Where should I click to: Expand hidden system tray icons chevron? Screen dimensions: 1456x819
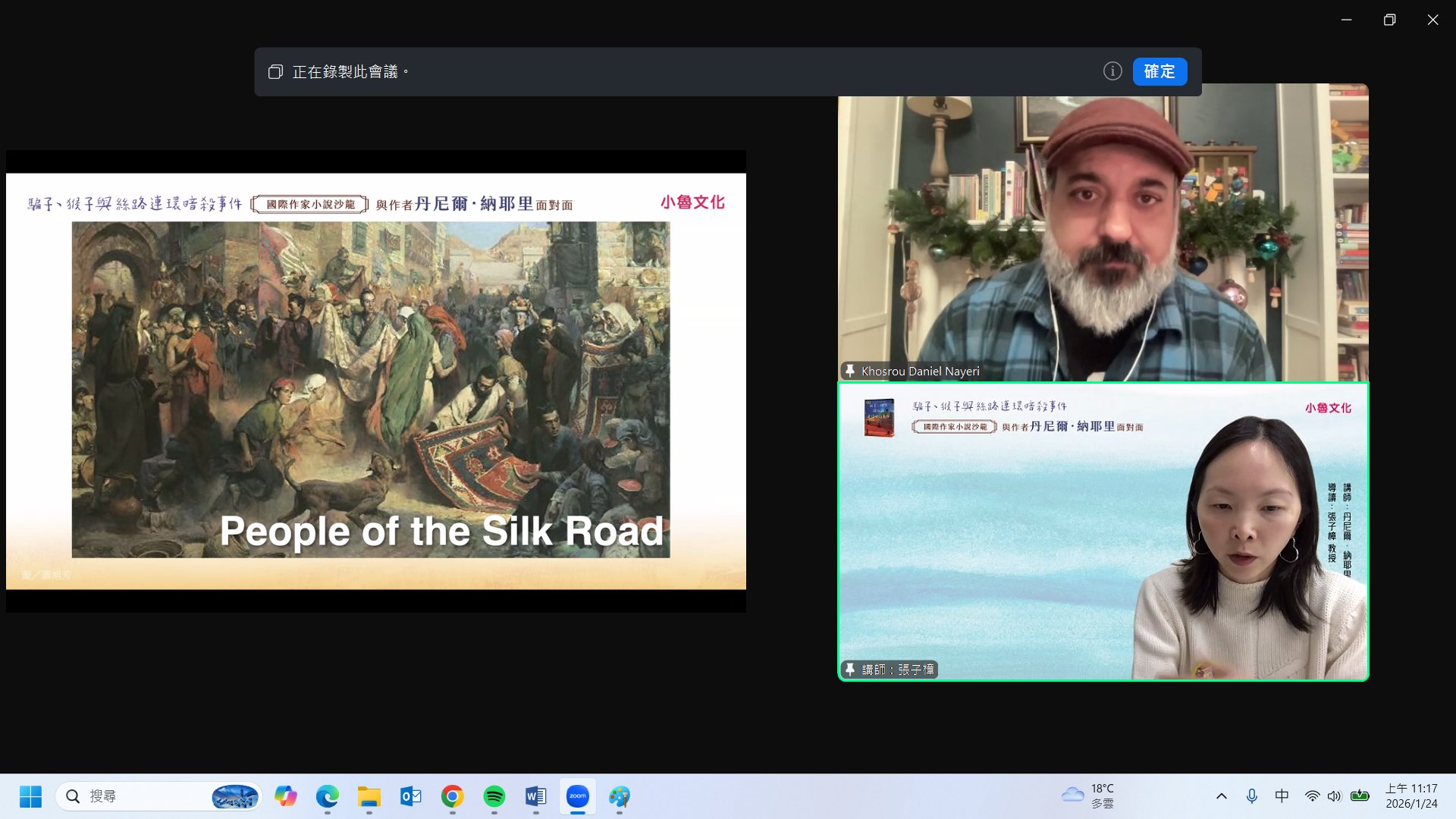click(x=1221, y=796)
